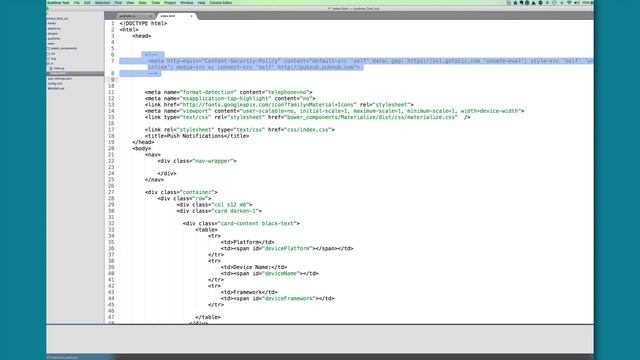
Task: Close the index.html editor tab
Action: (191, 16)
